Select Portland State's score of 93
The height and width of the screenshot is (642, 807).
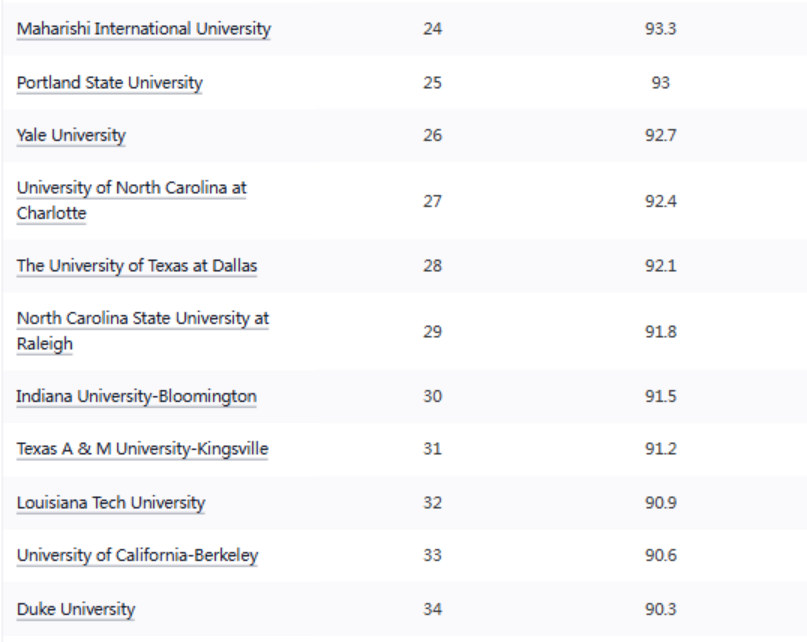(661, 83)
